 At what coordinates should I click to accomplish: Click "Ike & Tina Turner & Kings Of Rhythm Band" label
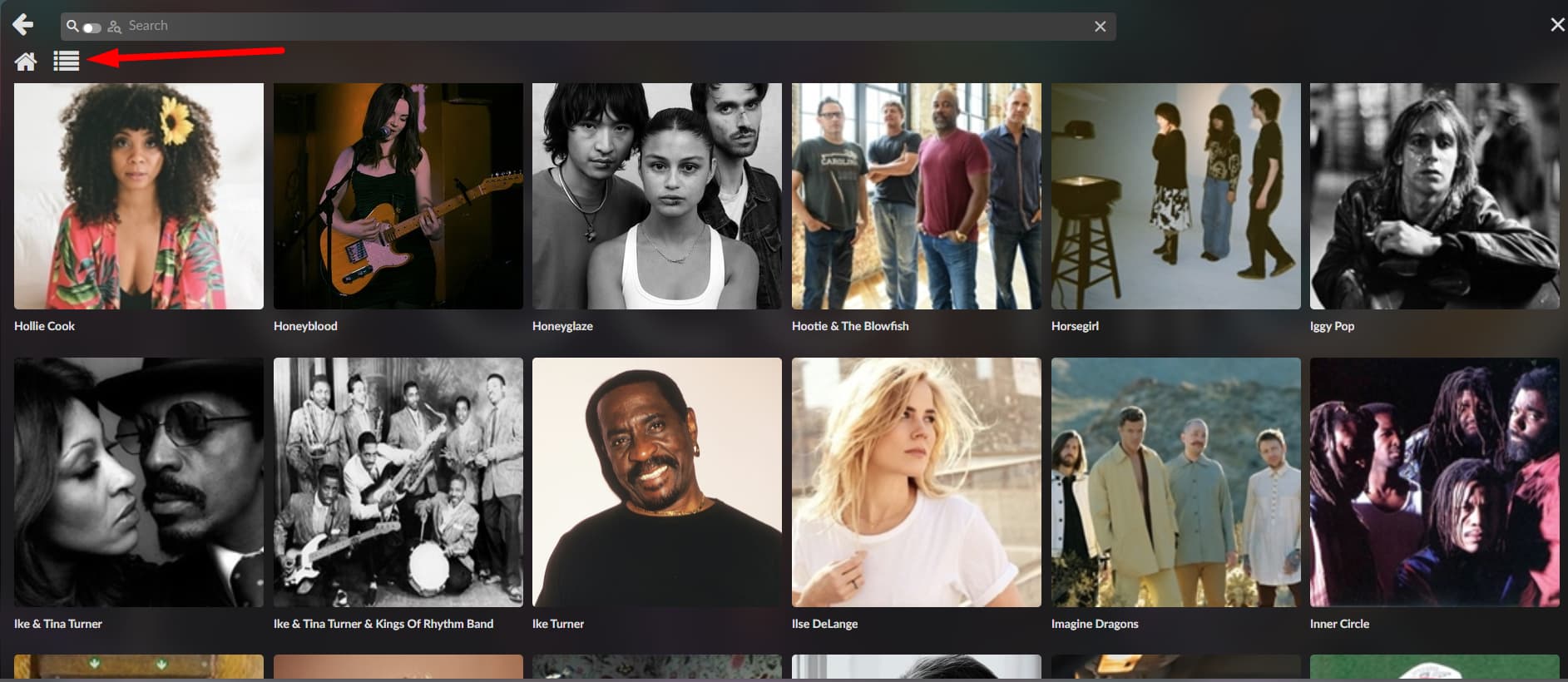[383, 624]
